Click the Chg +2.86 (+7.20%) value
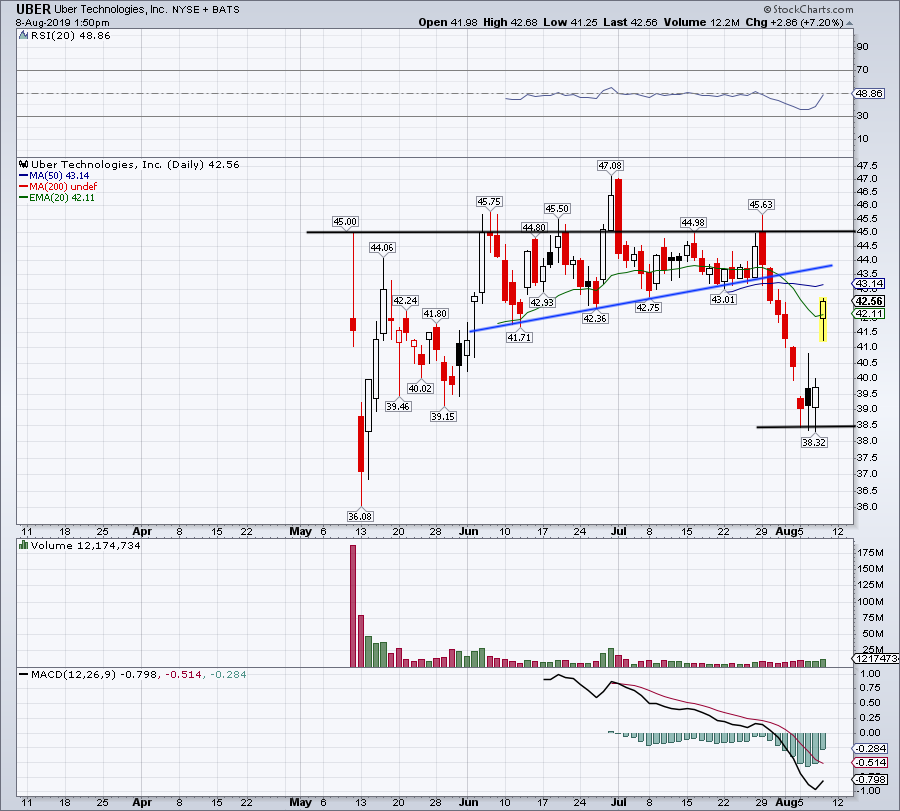This screenshot has width=900, height=811. [794, 22]
